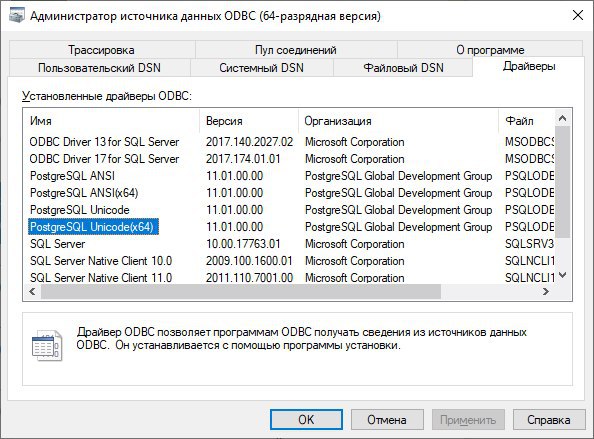Sort by the Имя column header
This screenshot has width=594, height=439.
coord(111,121)
